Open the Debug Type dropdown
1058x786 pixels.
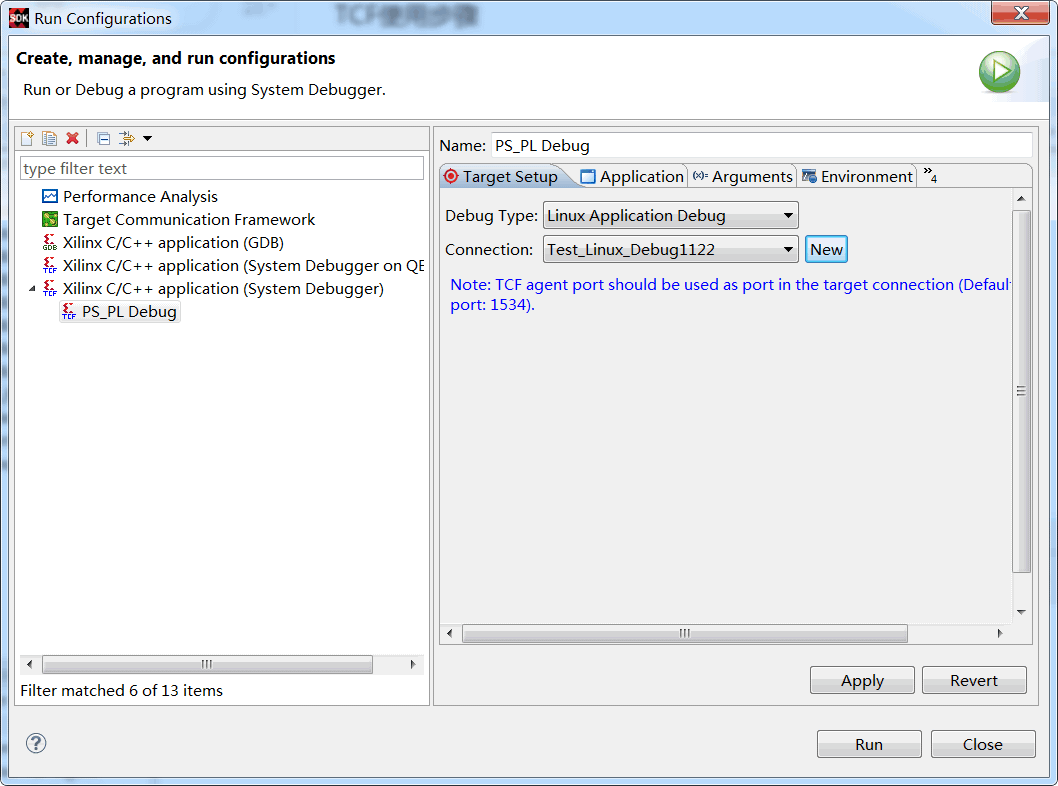786,214
